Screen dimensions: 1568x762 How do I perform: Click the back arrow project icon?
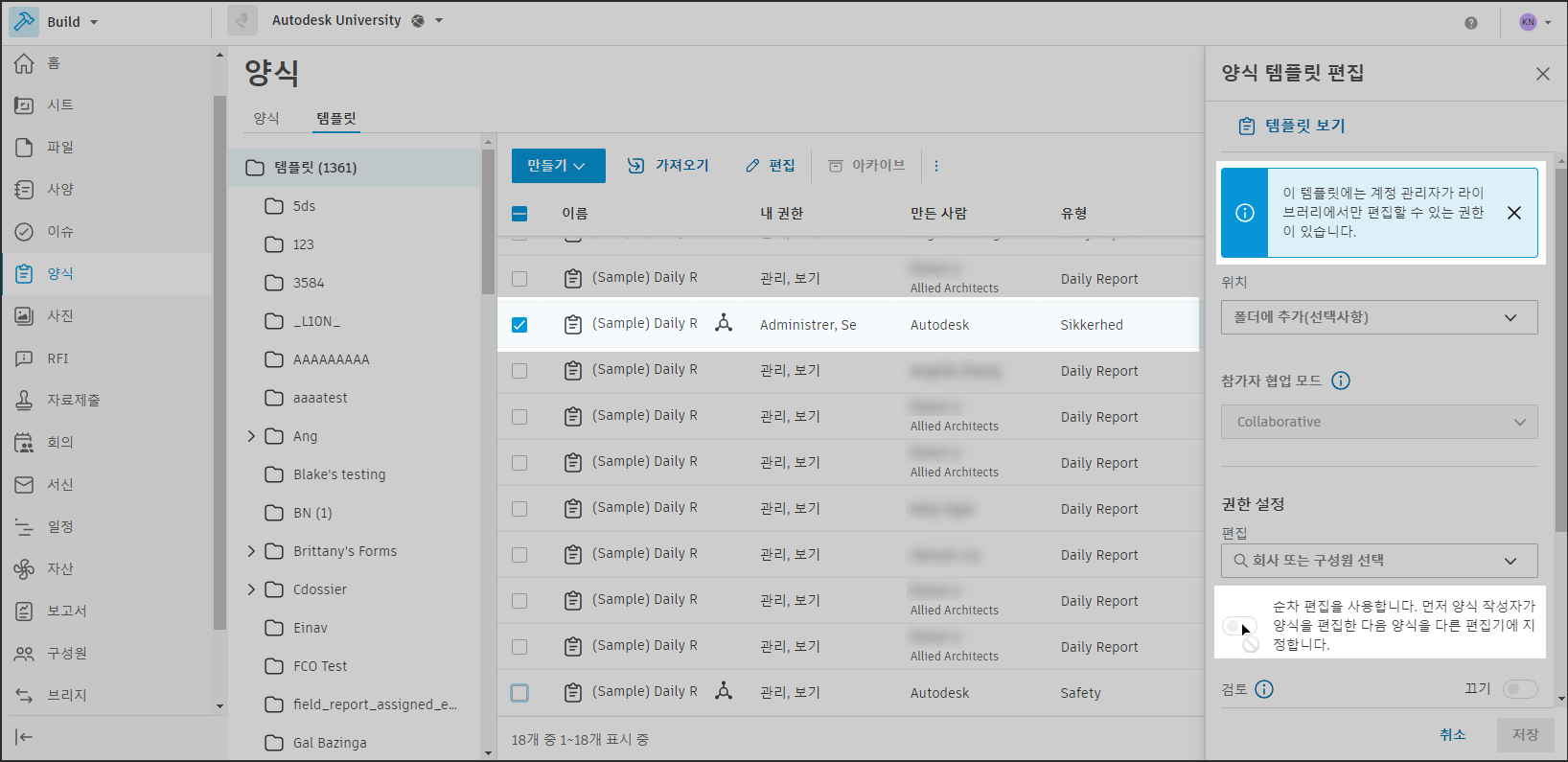242,21
